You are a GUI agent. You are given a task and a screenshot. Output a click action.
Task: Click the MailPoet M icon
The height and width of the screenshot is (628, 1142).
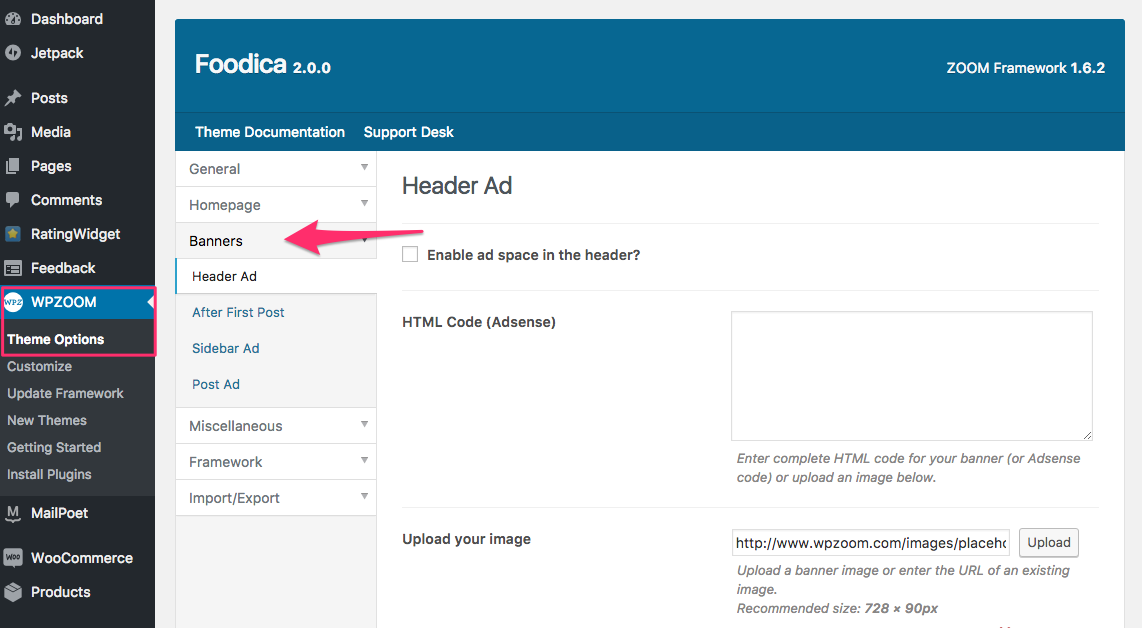tap(13, 513)
